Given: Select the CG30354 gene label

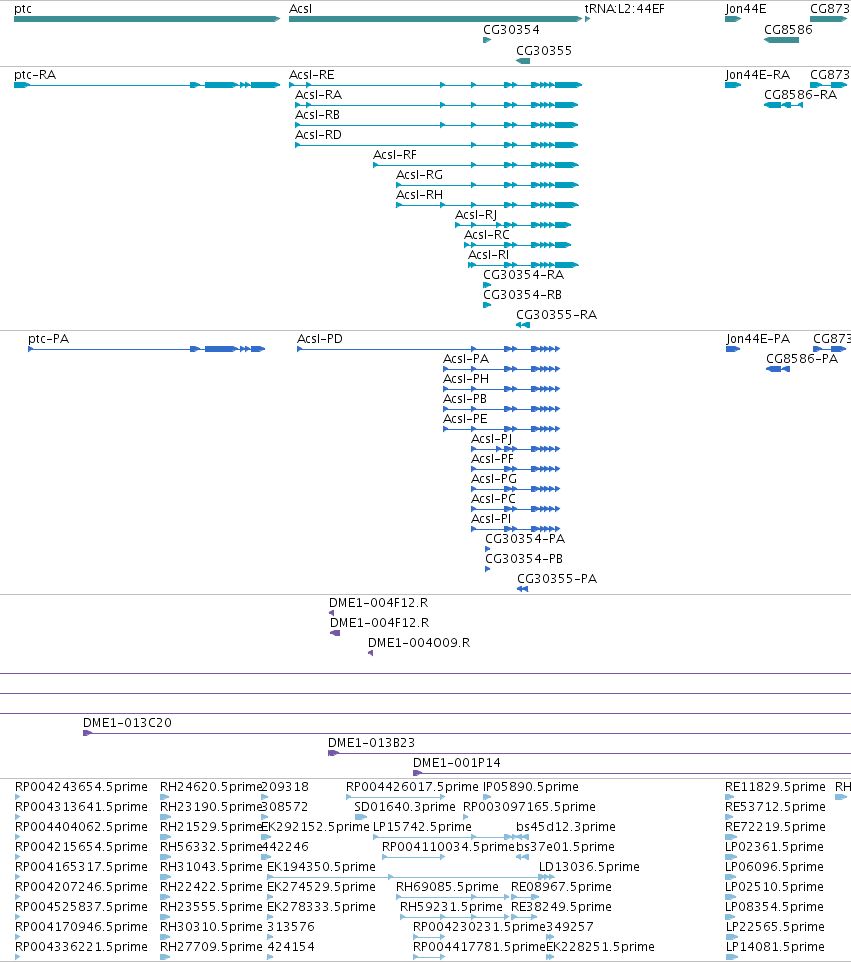Looking at the screenshot, I should click(512, 30).
